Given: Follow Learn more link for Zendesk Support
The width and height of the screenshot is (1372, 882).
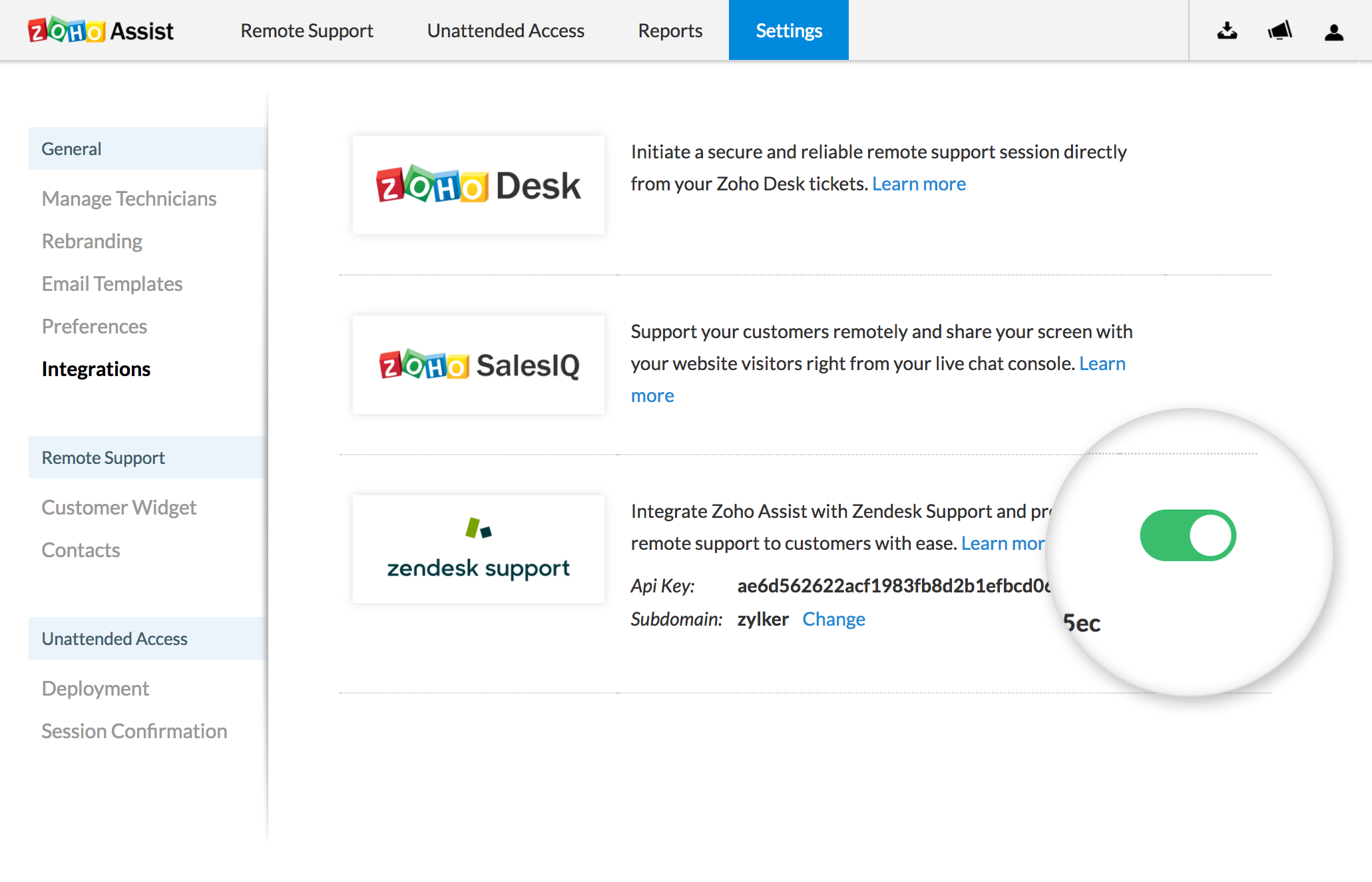Looking at the screenshot, I should pos(1003,543).
